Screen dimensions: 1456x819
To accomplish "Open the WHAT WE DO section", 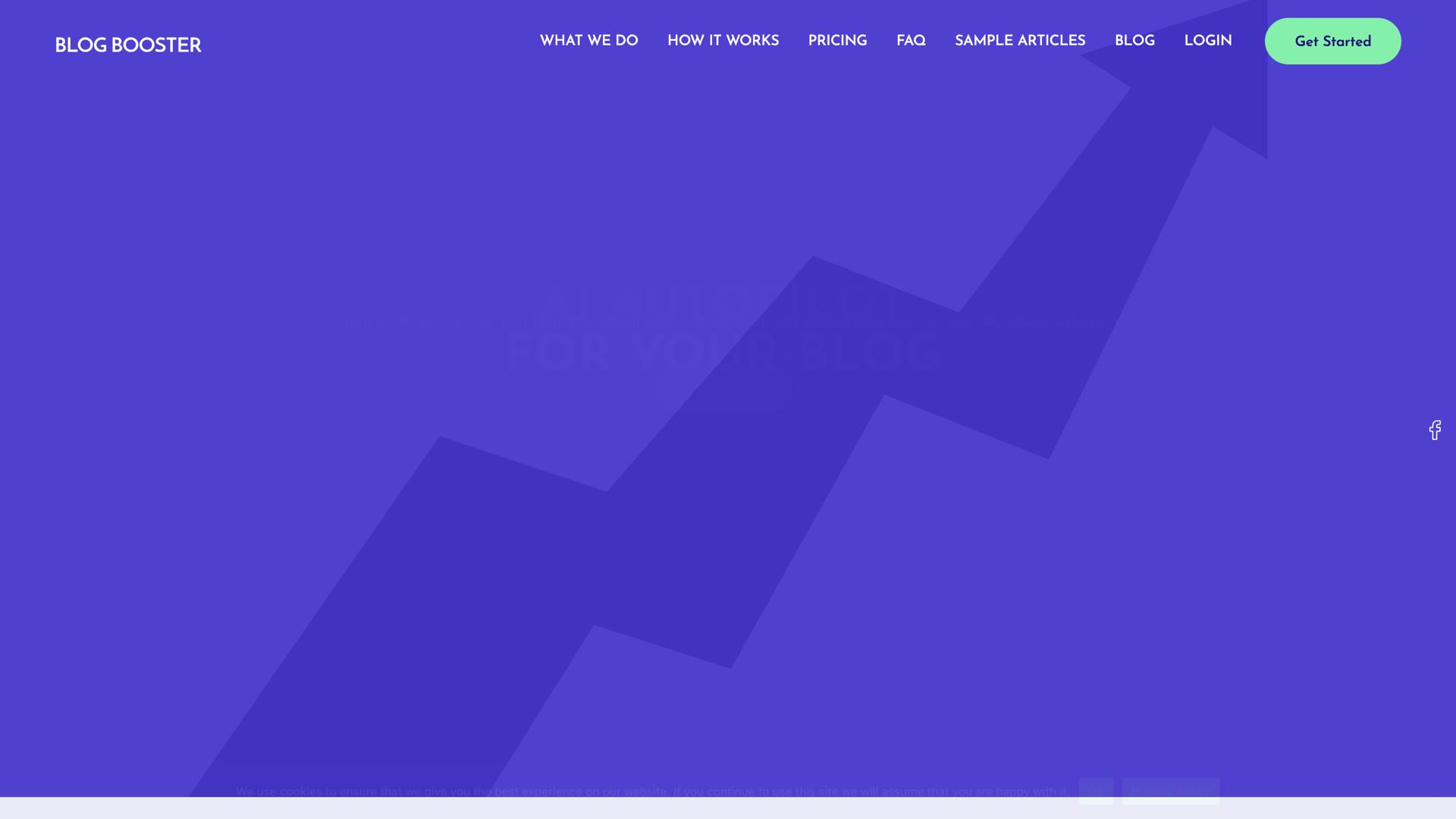I will [589, 41].
